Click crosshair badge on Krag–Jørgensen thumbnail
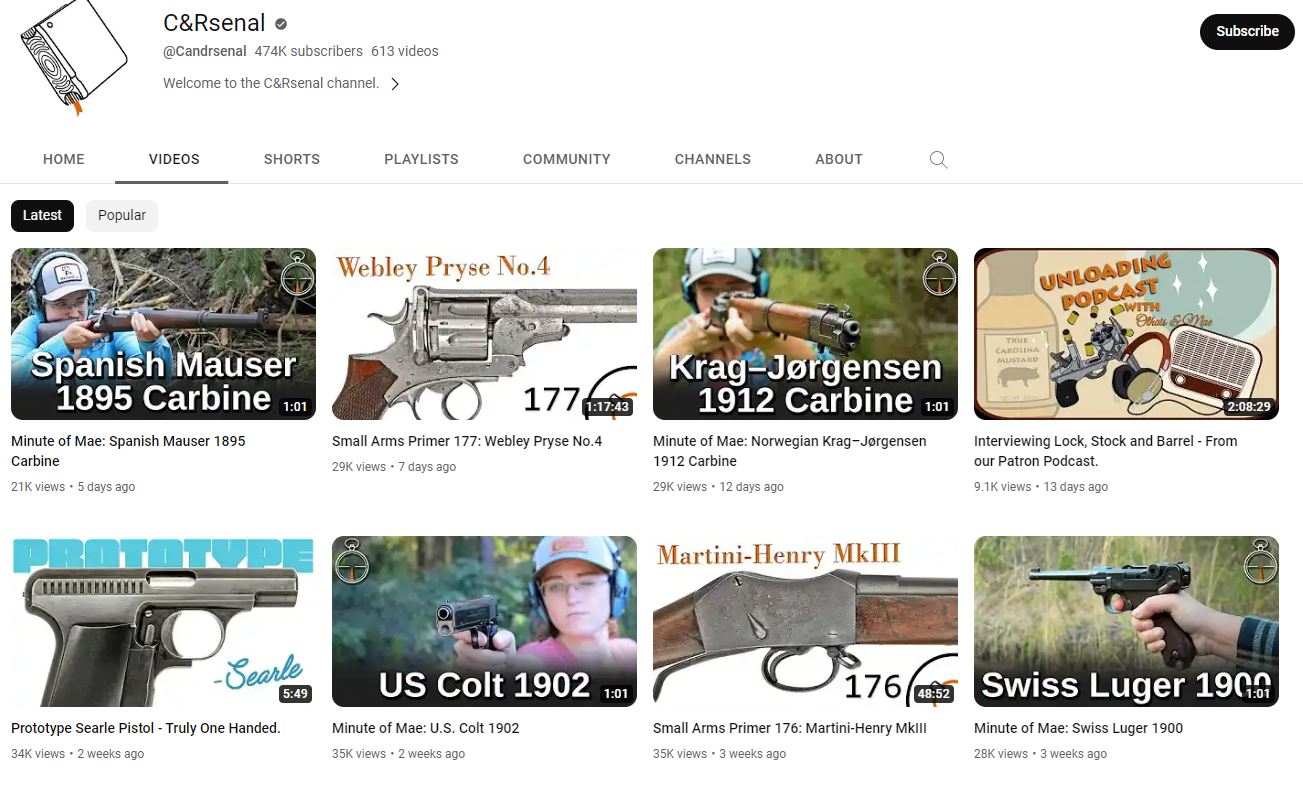Image resolution: width=1303 pixels, height=797 pixels. tap(939, 274)
